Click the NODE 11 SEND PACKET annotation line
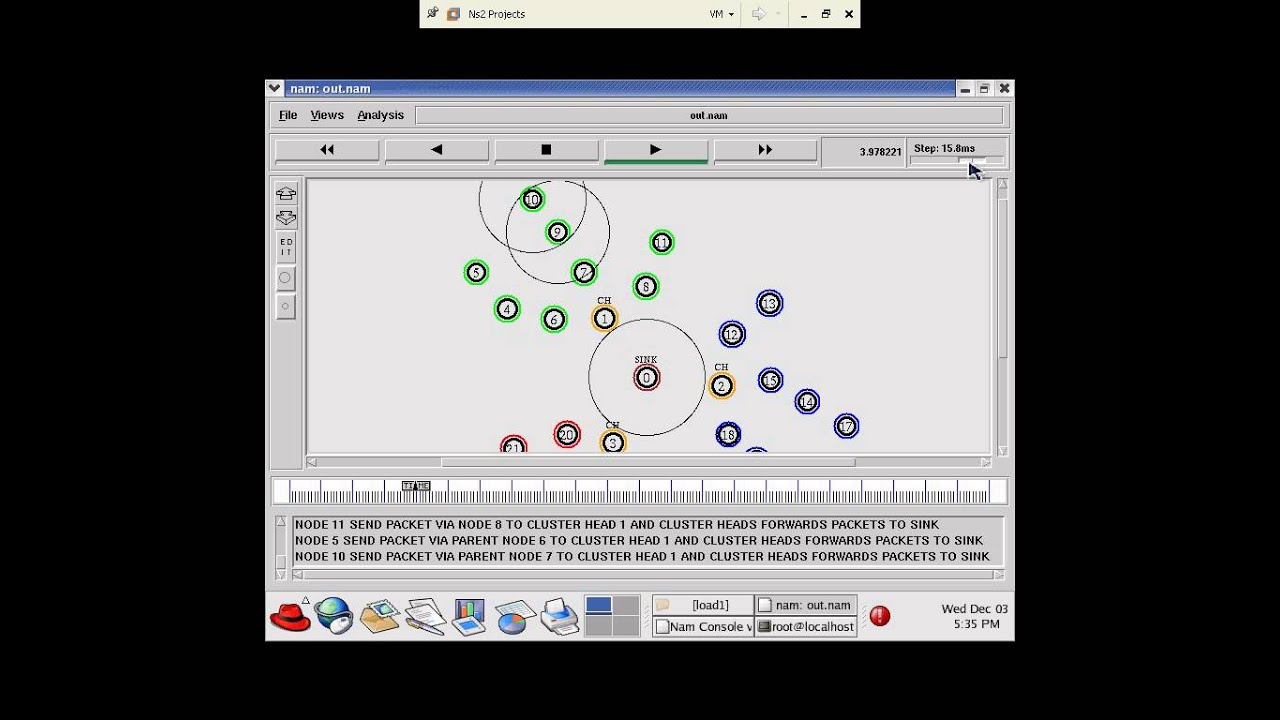The width and height of the screenshot is (1280, 720). (617, 524)
